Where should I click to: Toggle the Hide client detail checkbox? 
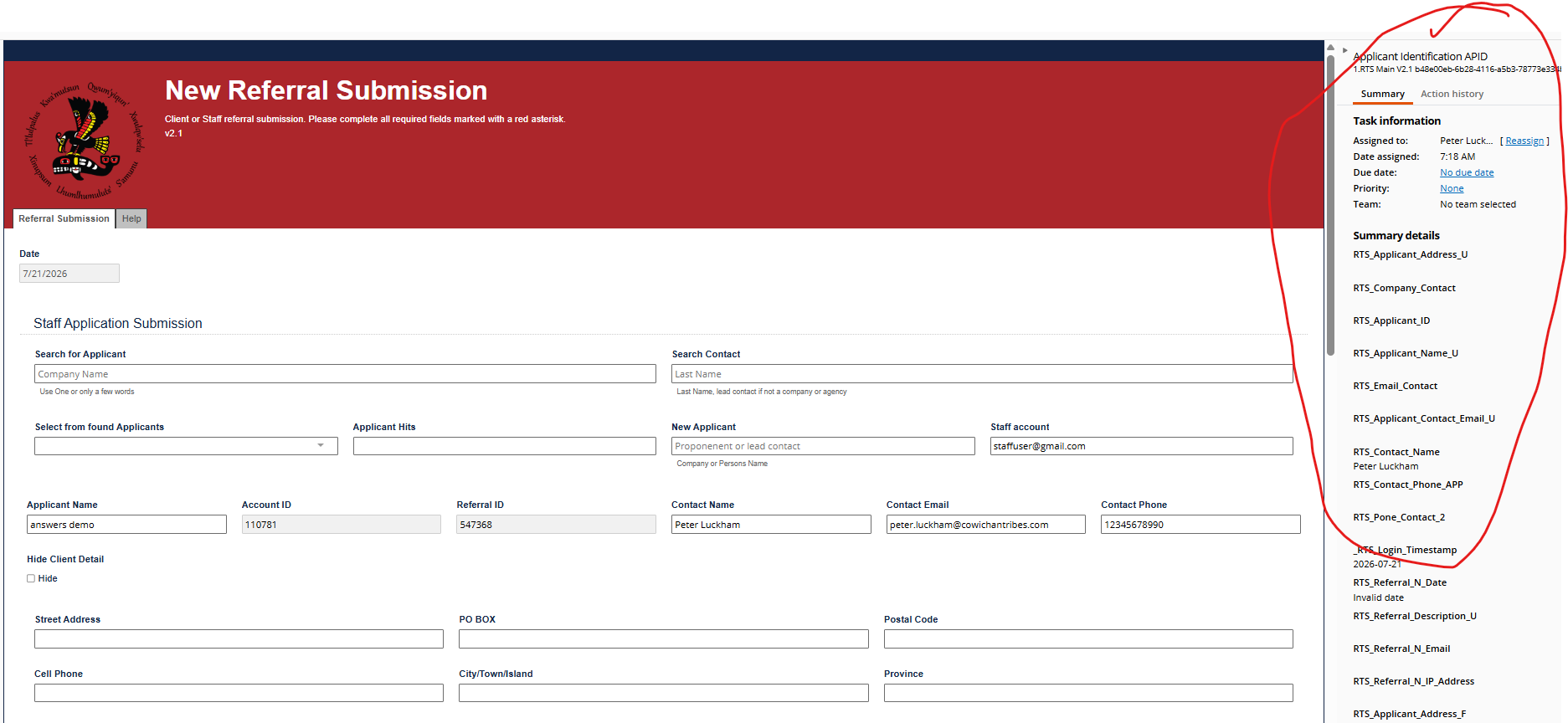tap(31, 578)
